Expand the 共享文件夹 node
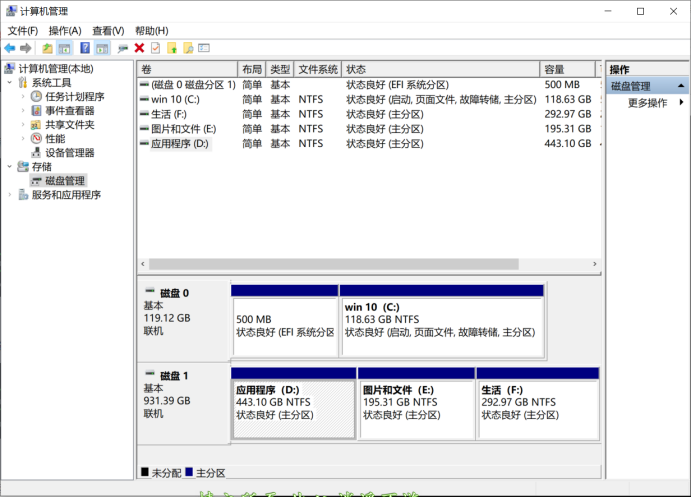The height and width of the screenshot is (498, 692). tap(23, 124)
